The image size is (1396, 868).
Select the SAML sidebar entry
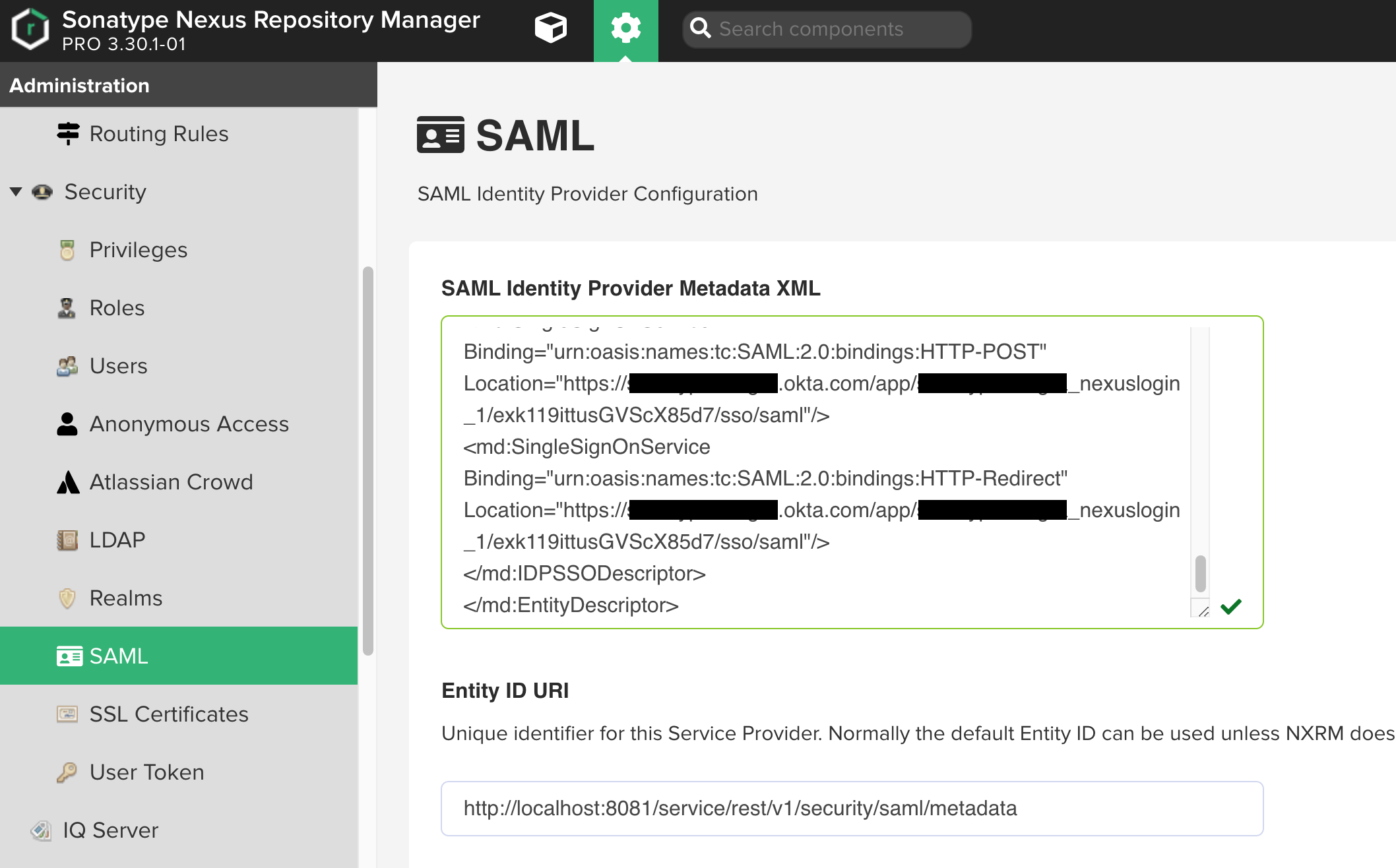tap(119, 656)
